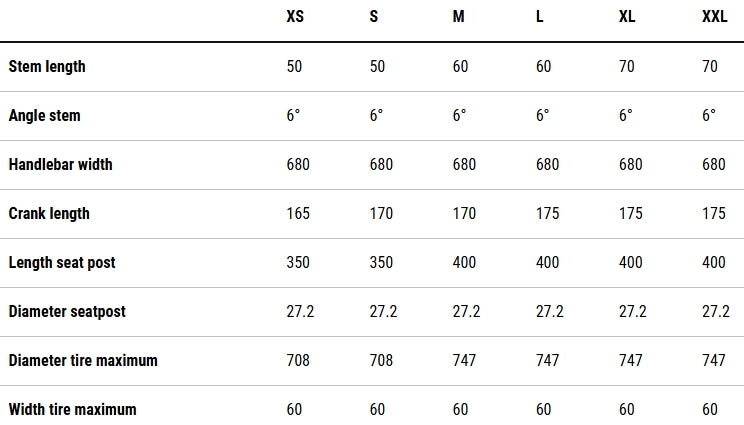This screenshot has height=425, width=744.
Task: Click the M tire diameter value 747
Action: point(465,361)
